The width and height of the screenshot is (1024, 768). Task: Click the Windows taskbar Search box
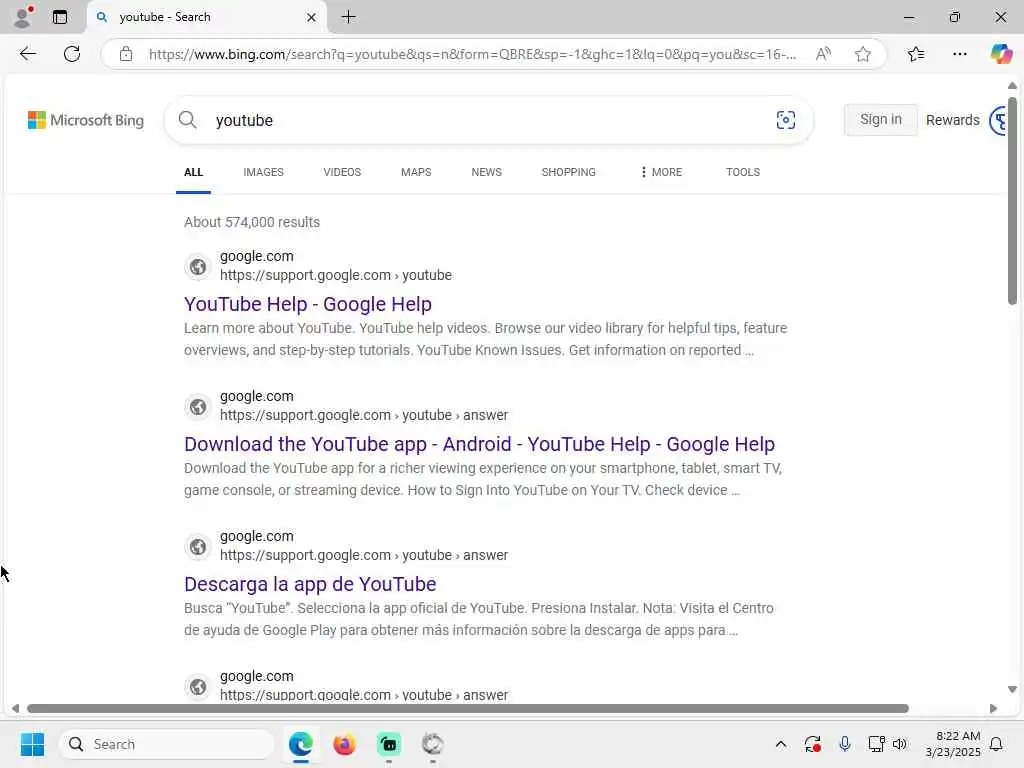tap(167, 744)
